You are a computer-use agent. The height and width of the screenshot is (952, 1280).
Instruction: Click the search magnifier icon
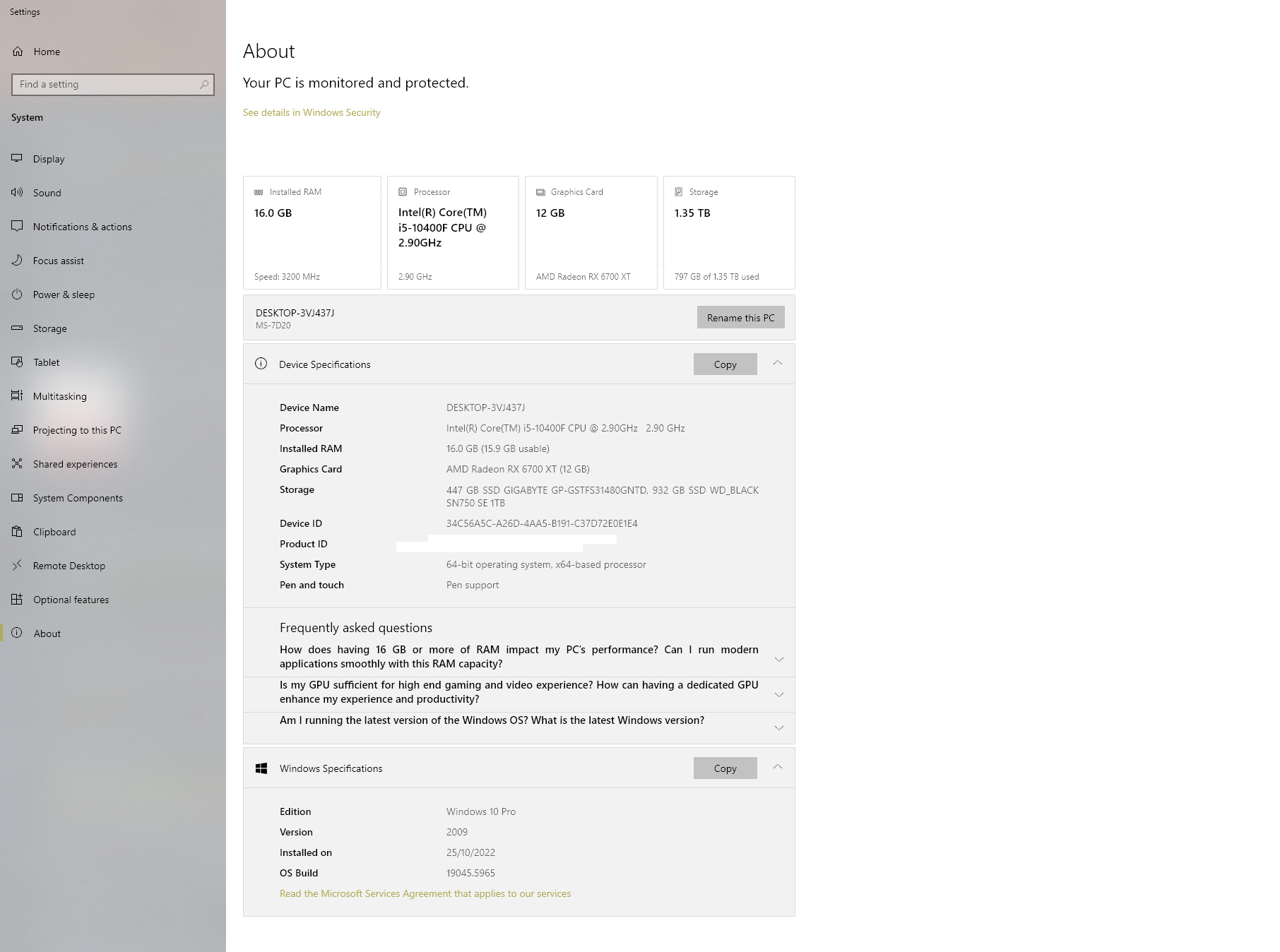pos(204,84)
